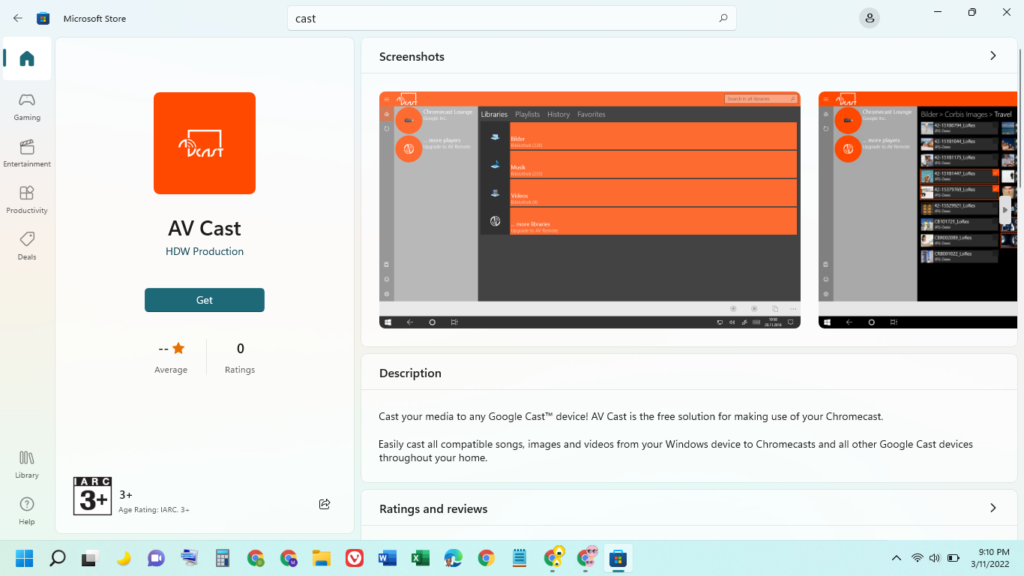This screenshot has width=1024, height=576.
Task: Click the IARC 3+ rating badge
Action: (92, 496)
